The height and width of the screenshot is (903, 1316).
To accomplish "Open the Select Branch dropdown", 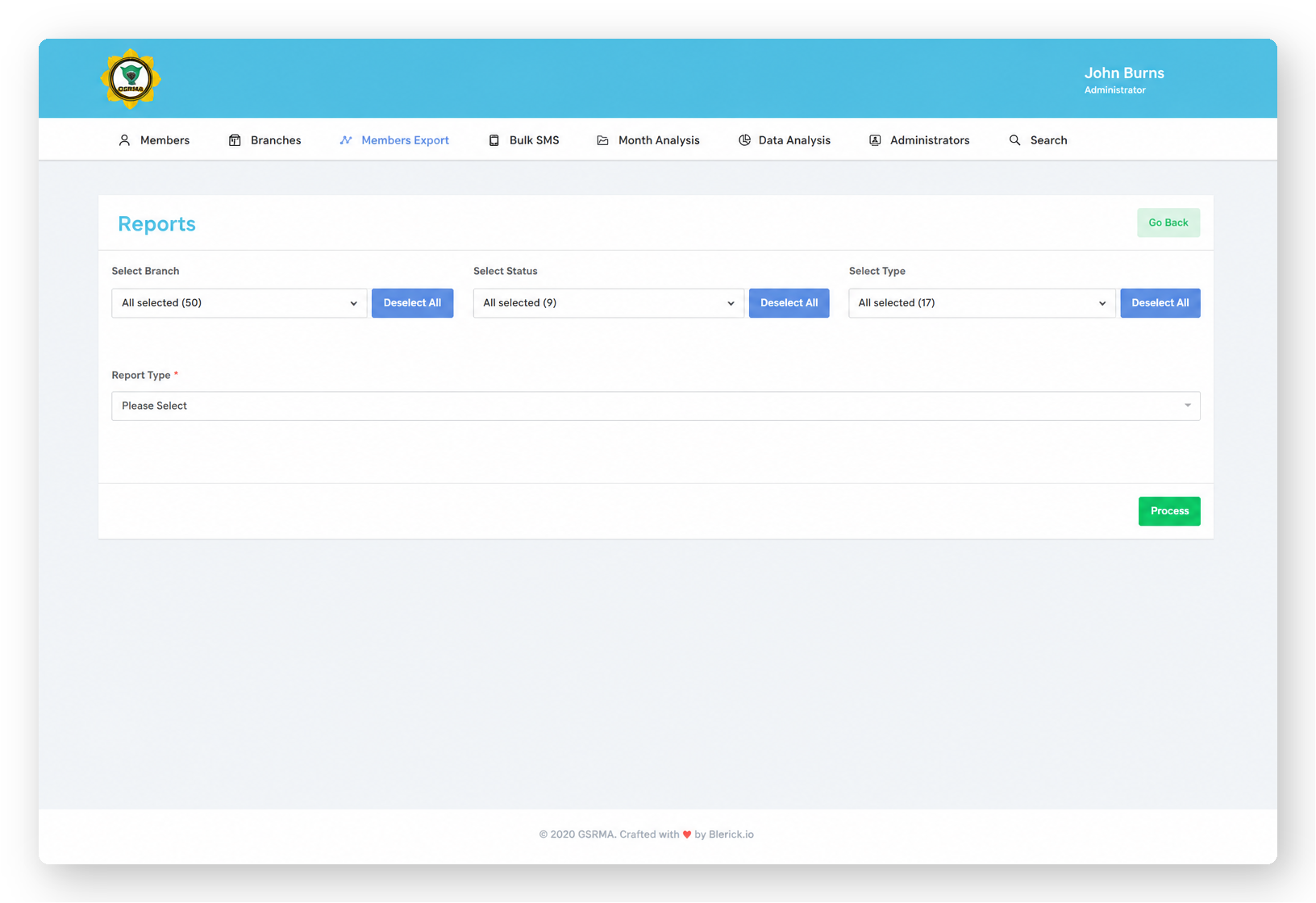I will (239, 303).
